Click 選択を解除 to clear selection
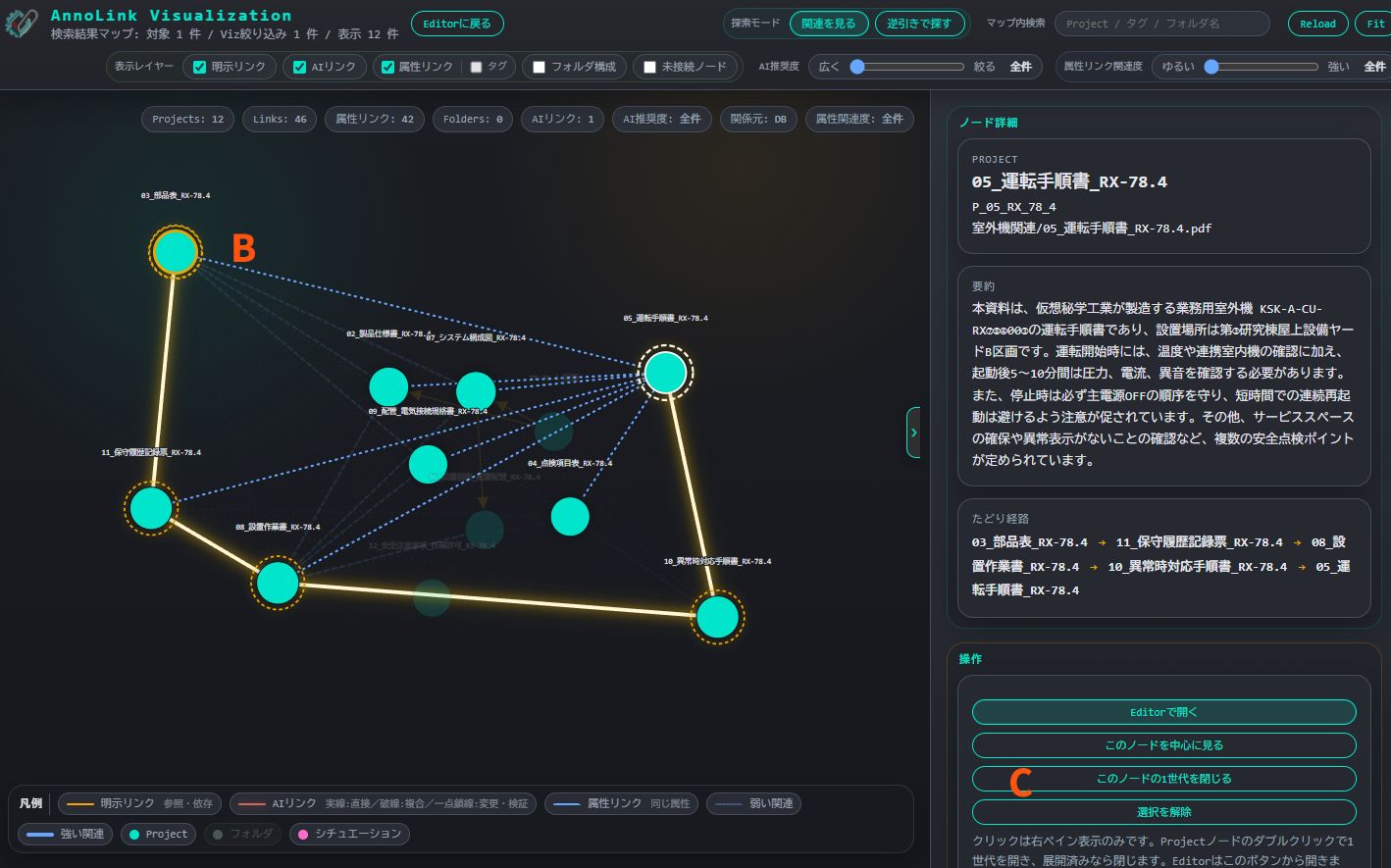The image size is (1391, 868). 1163,812
